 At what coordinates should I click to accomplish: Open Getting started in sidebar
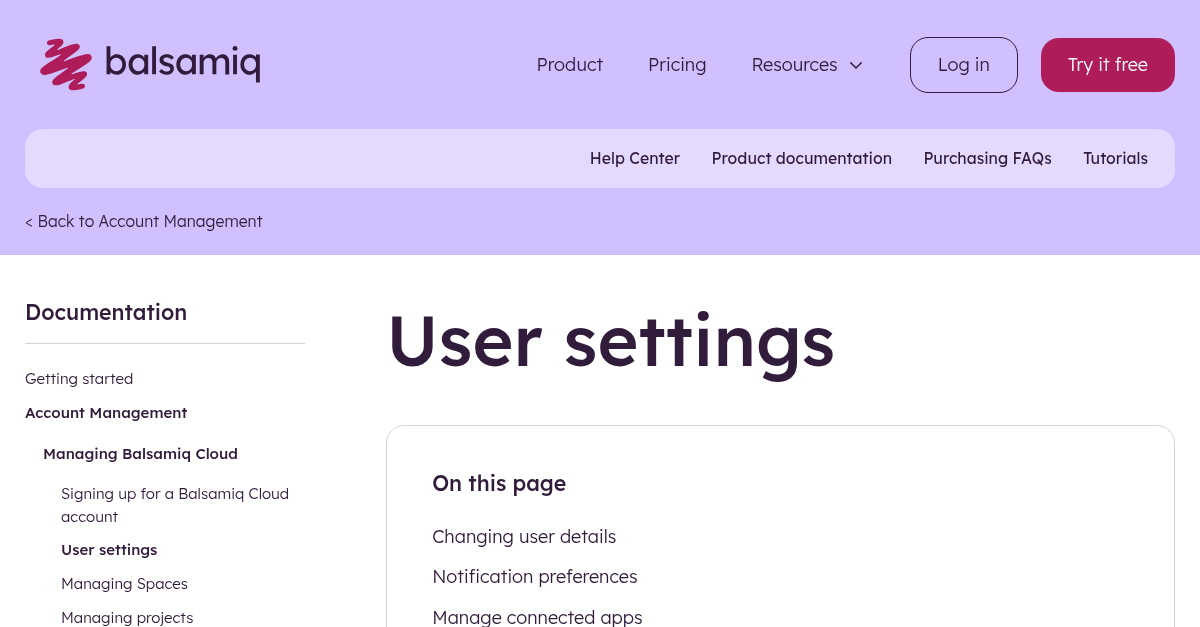tap(79, 379)
